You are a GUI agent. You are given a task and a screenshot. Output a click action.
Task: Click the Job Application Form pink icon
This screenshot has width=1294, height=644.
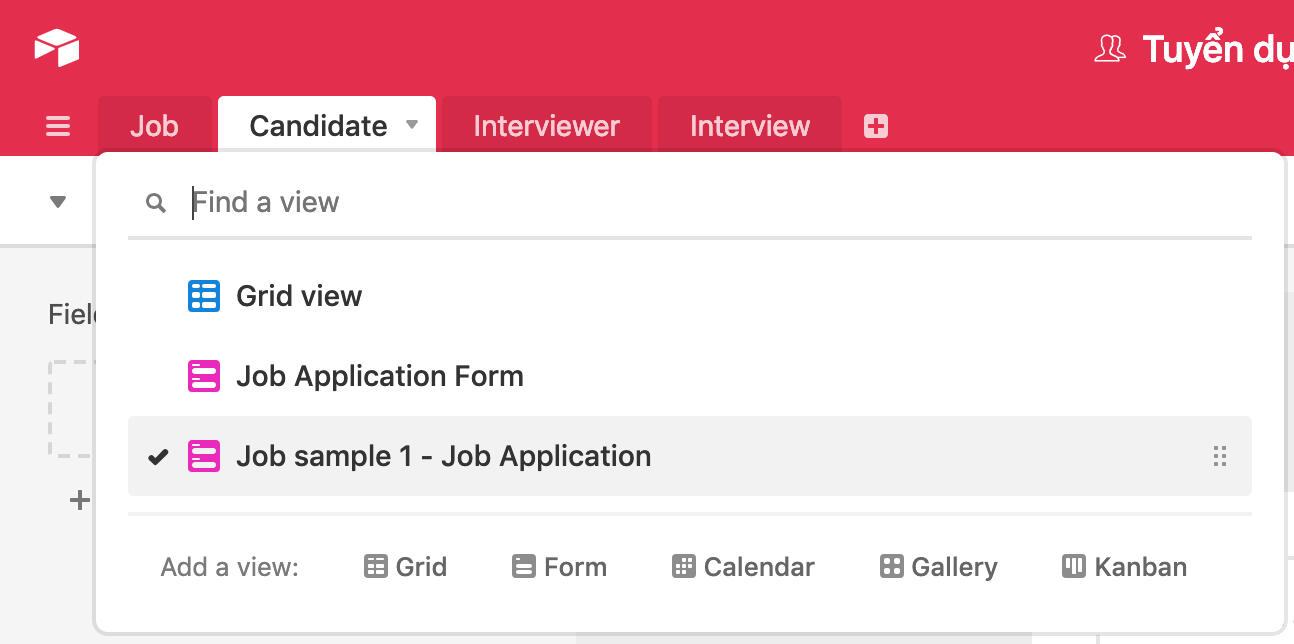(x=204, y=376)
